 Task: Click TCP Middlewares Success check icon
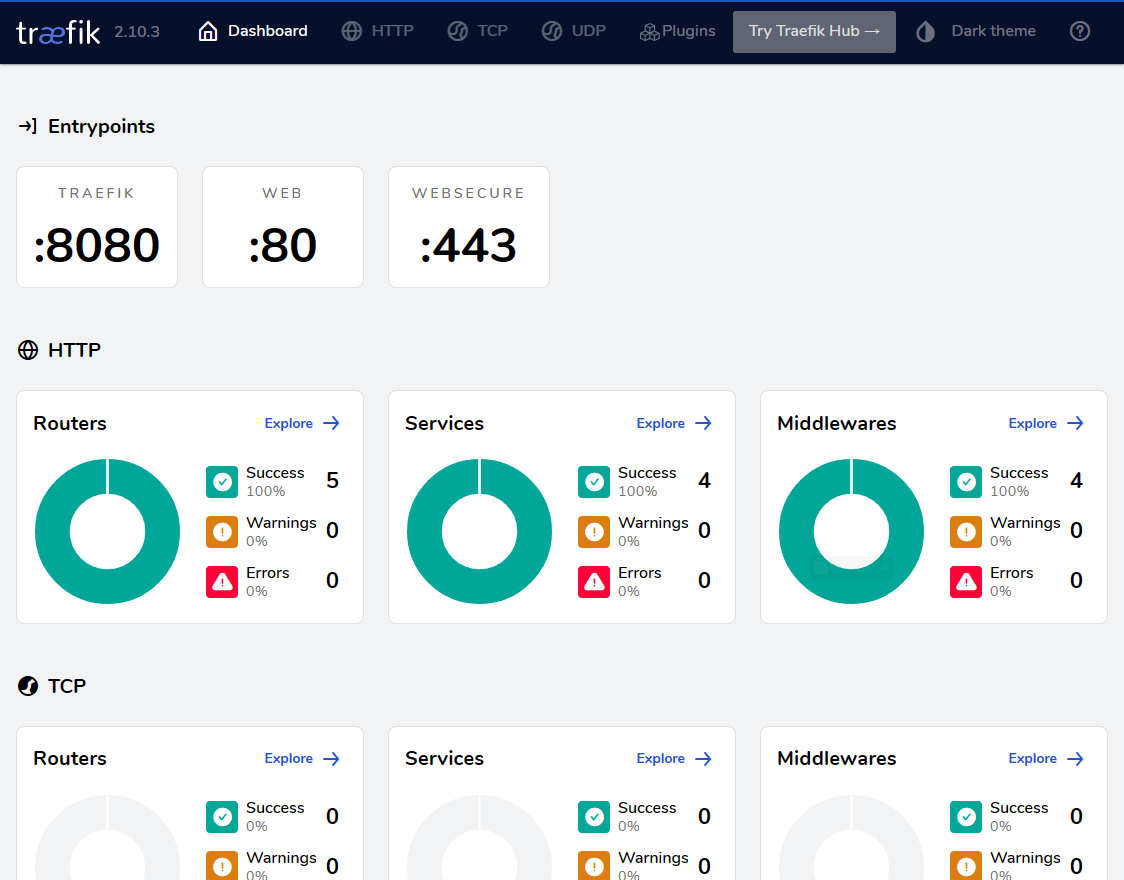pos(966,817)
